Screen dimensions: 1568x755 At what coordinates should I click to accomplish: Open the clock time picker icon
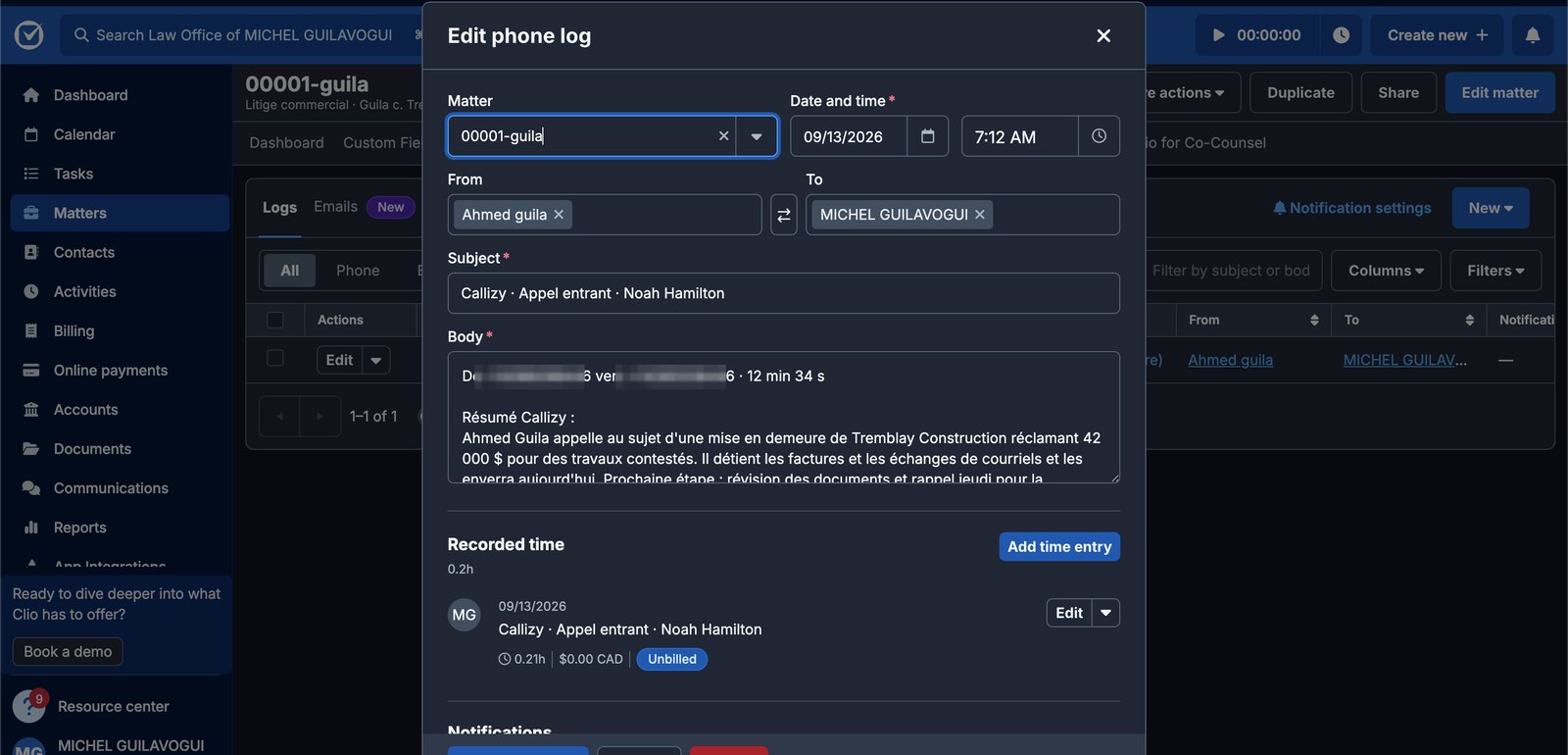pos(1099,136)
